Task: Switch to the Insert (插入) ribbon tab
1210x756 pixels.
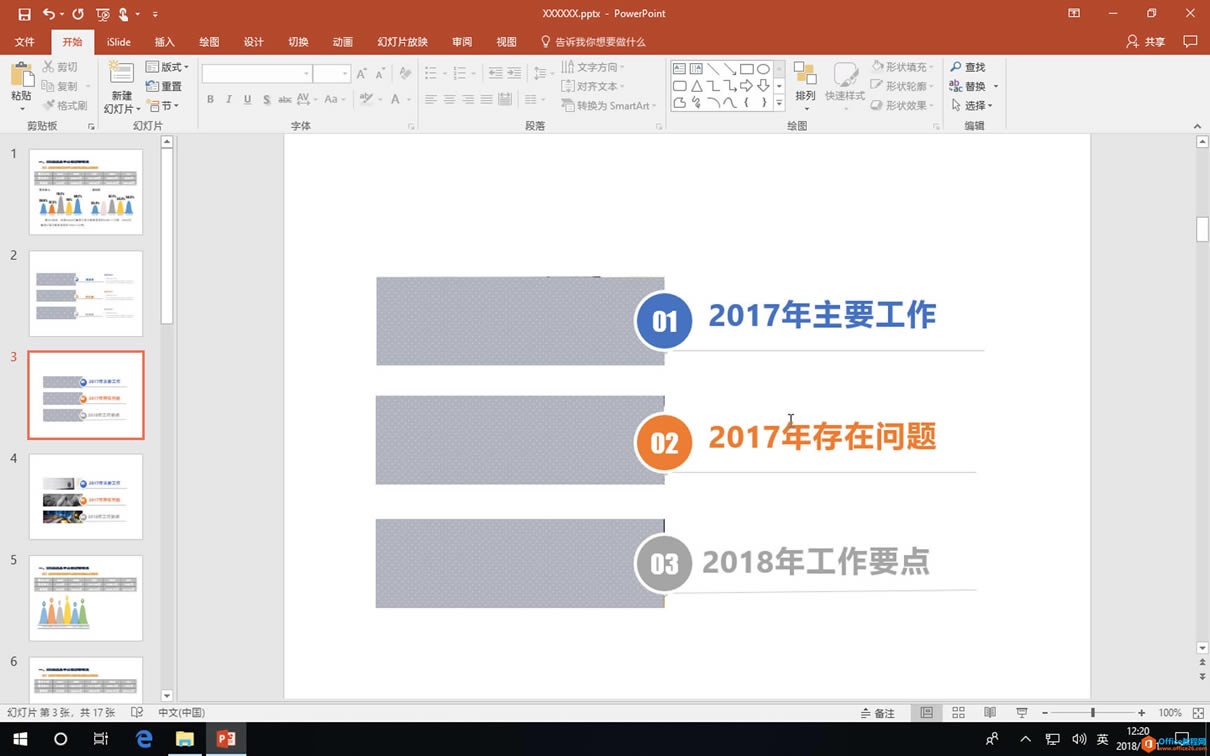Action: 164,42
